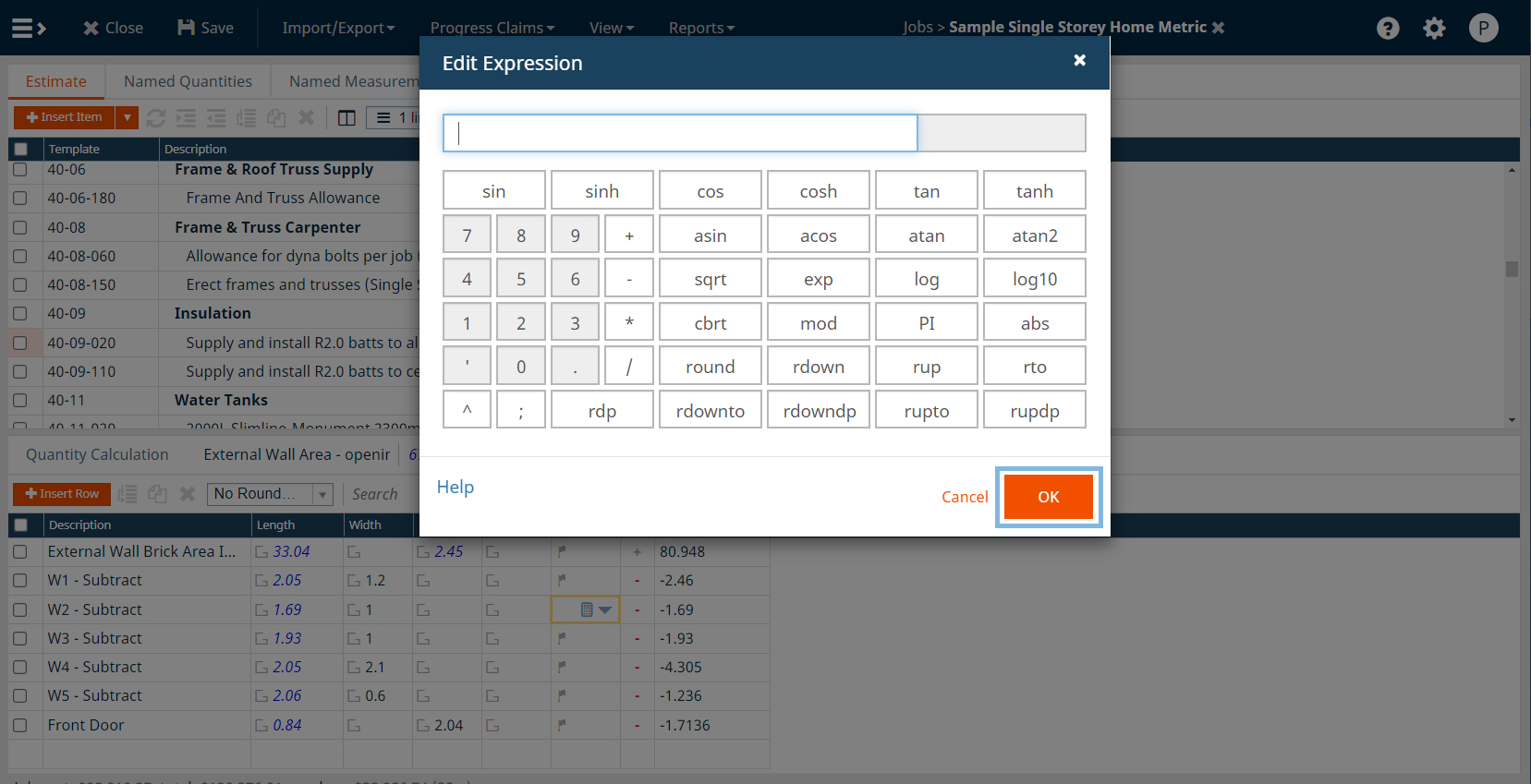Toggle the main navigation menu icon
The image size is (1531, 784).
pyautogui.click(x=29, y=28)
